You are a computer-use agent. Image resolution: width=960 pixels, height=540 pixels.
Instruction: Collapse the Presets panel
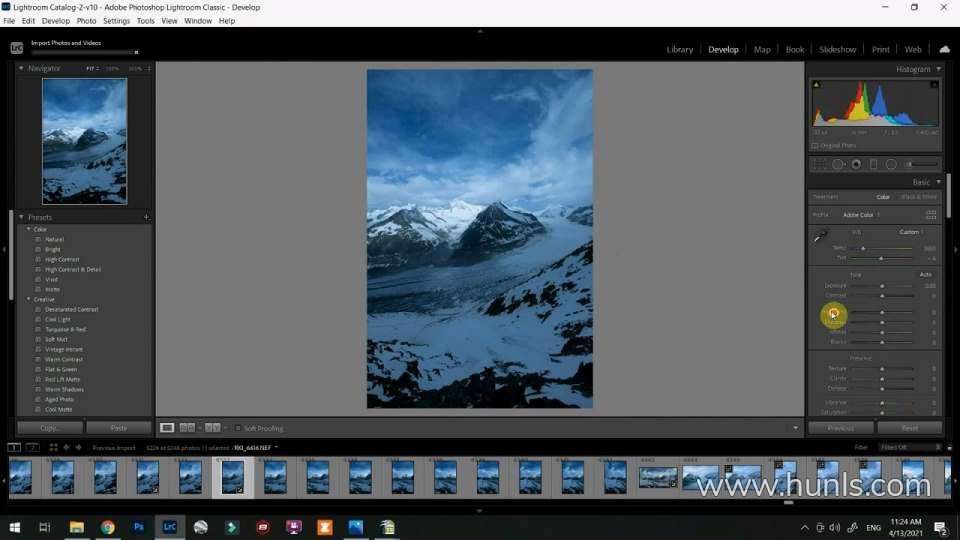[x=21, y=217]
